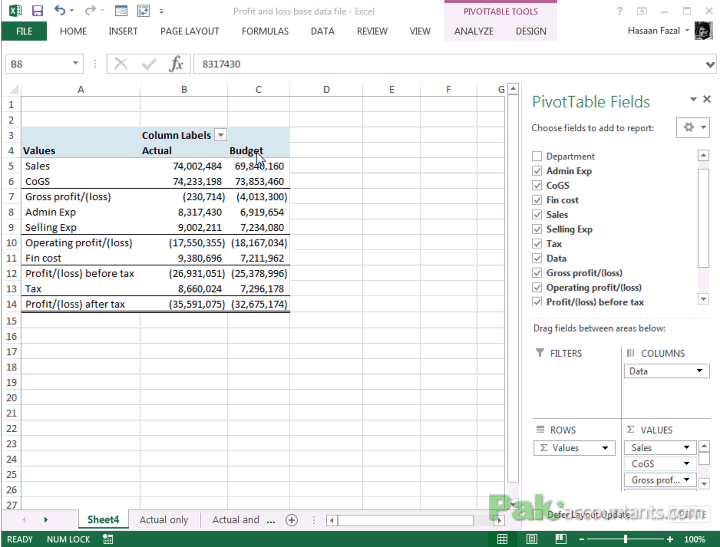
Task: Switch to the Actual only sheet tab
Action: pyautogui.click(x=164, y=519)
